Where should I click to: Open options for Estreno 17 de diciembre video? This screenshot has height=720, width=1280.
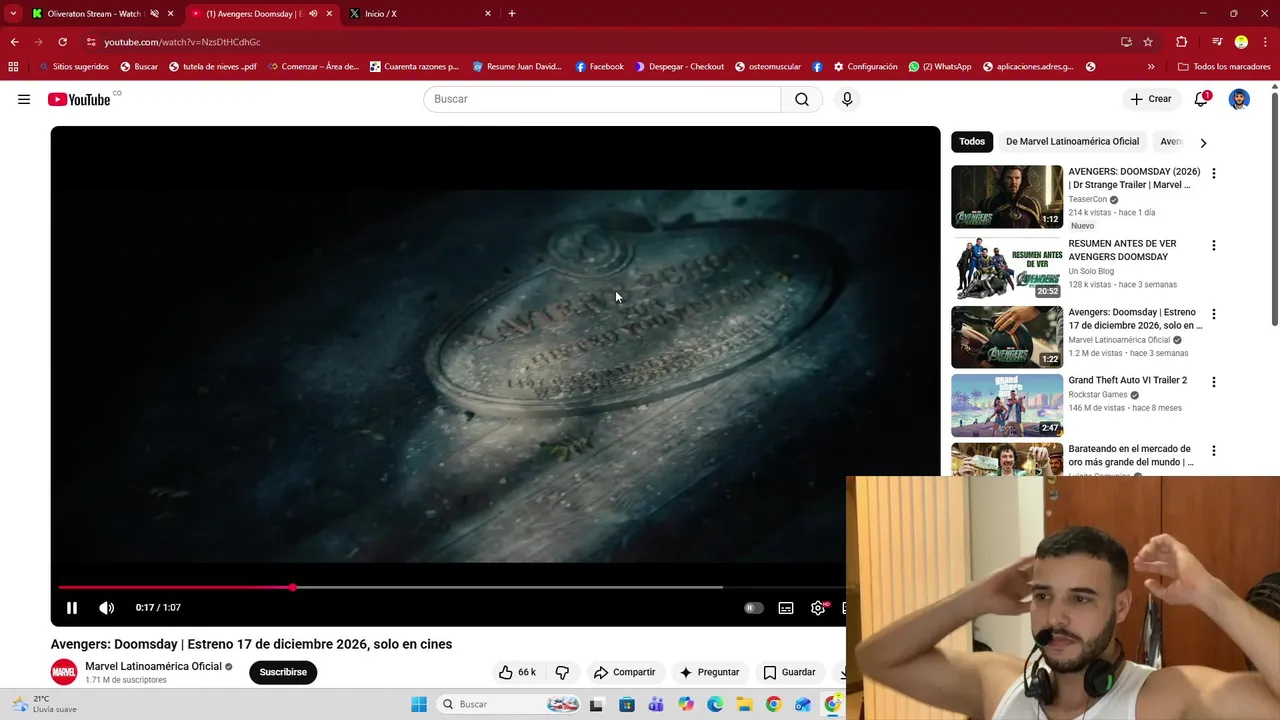point(1214,314)
